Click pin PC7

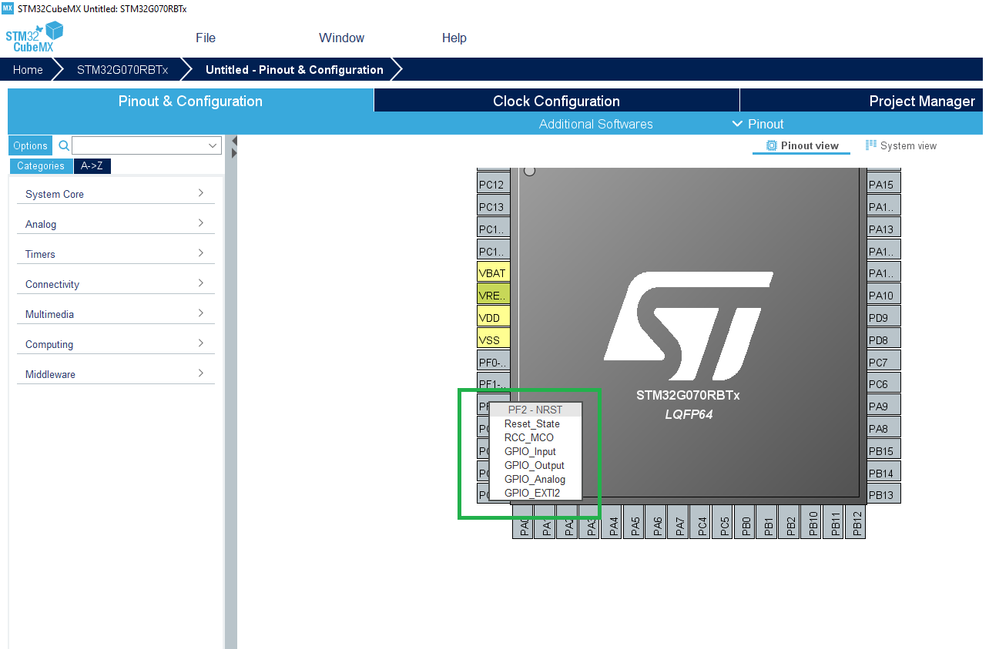click(x=884, y=362)
